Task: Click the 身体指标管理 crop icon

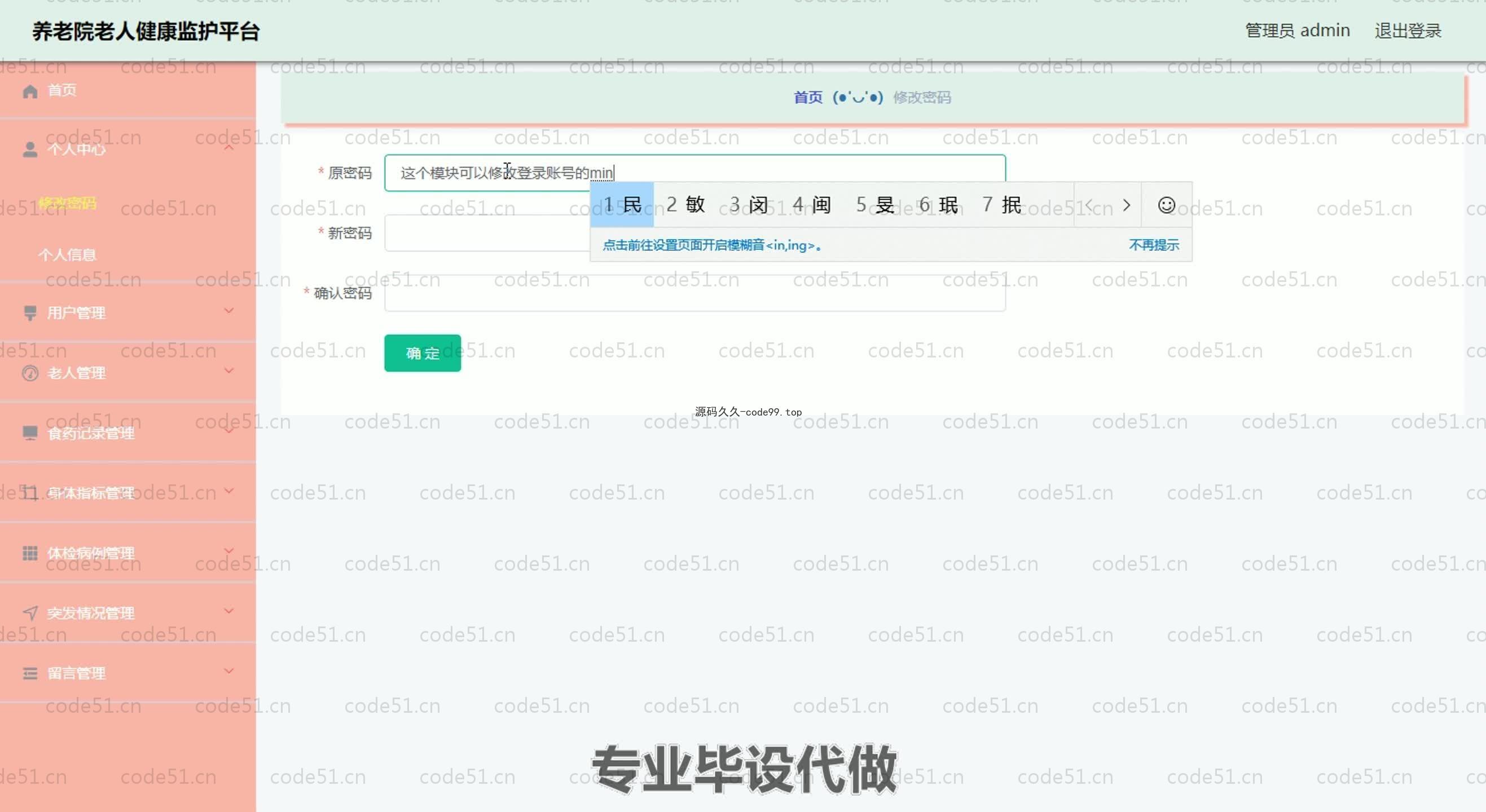Action: [30, 493]
